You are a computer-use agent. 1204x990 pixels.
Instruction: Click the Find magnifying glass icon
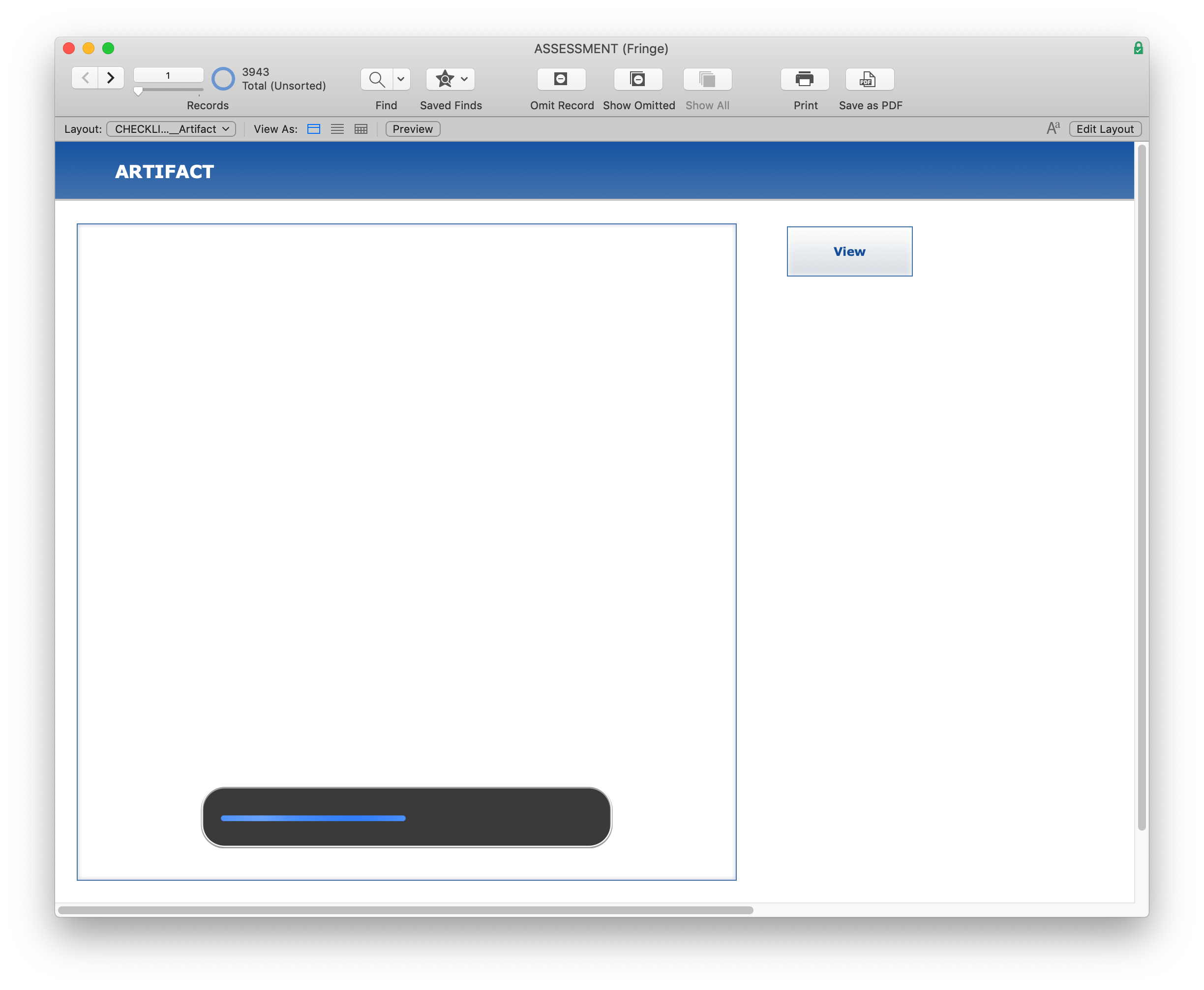coord(377,79)
